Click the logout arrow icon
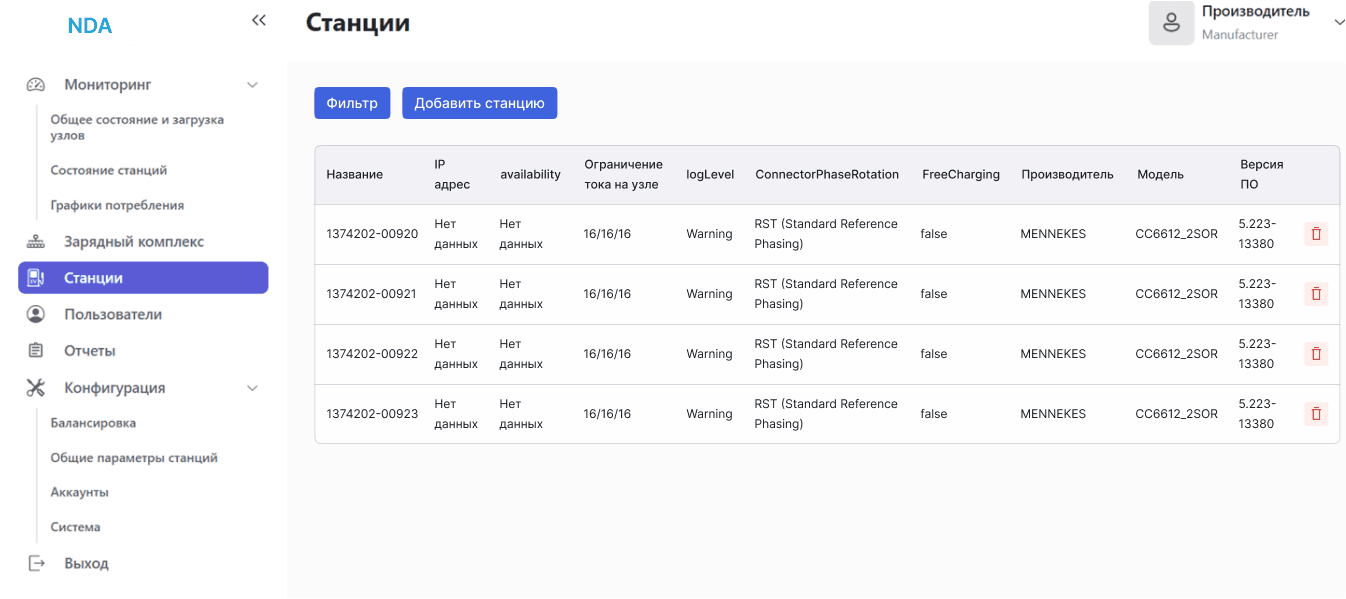 pyautogui.click(x=36, y=563)
